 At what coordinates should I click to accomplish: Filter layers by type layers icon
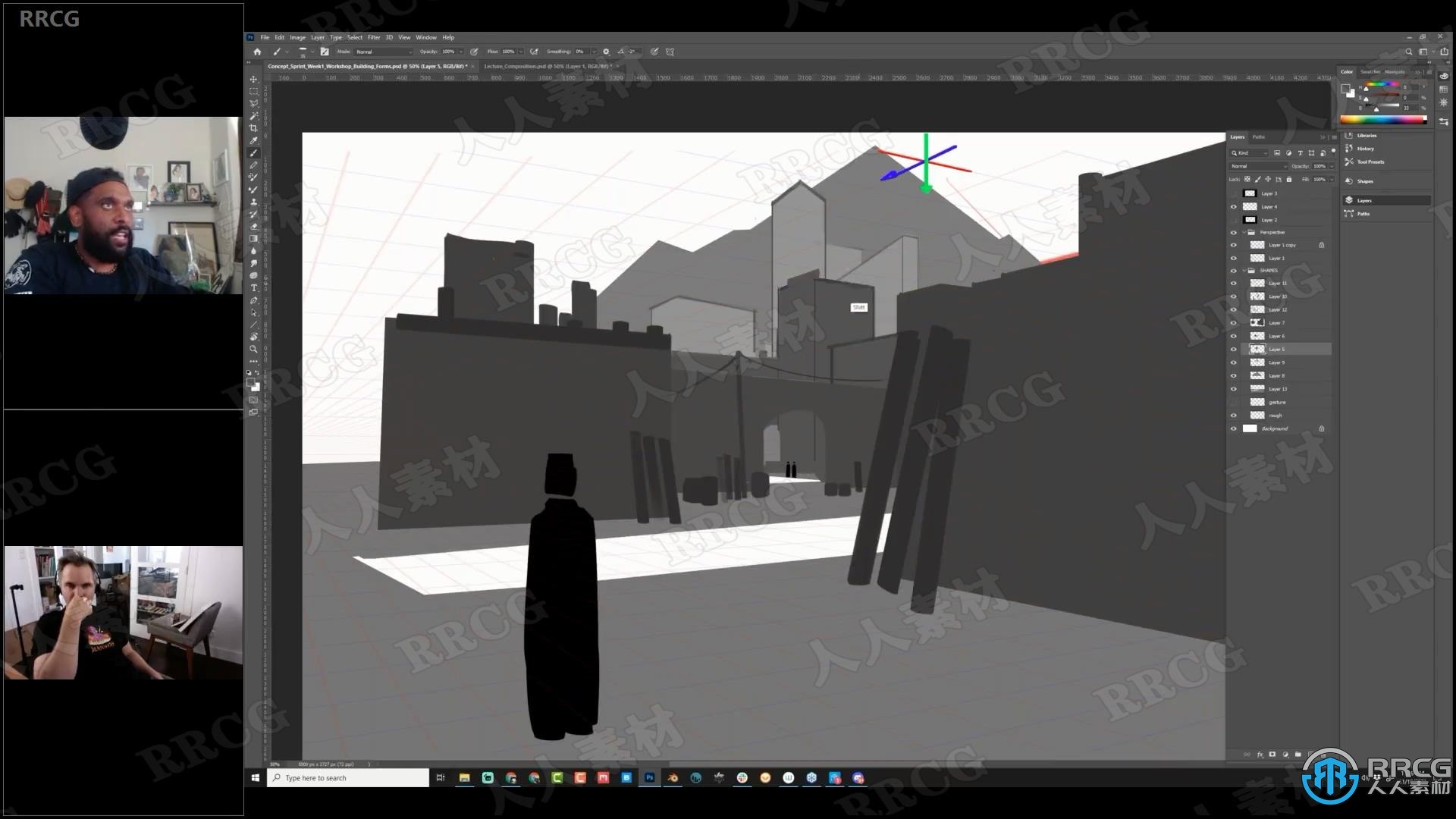(1300, 152)
